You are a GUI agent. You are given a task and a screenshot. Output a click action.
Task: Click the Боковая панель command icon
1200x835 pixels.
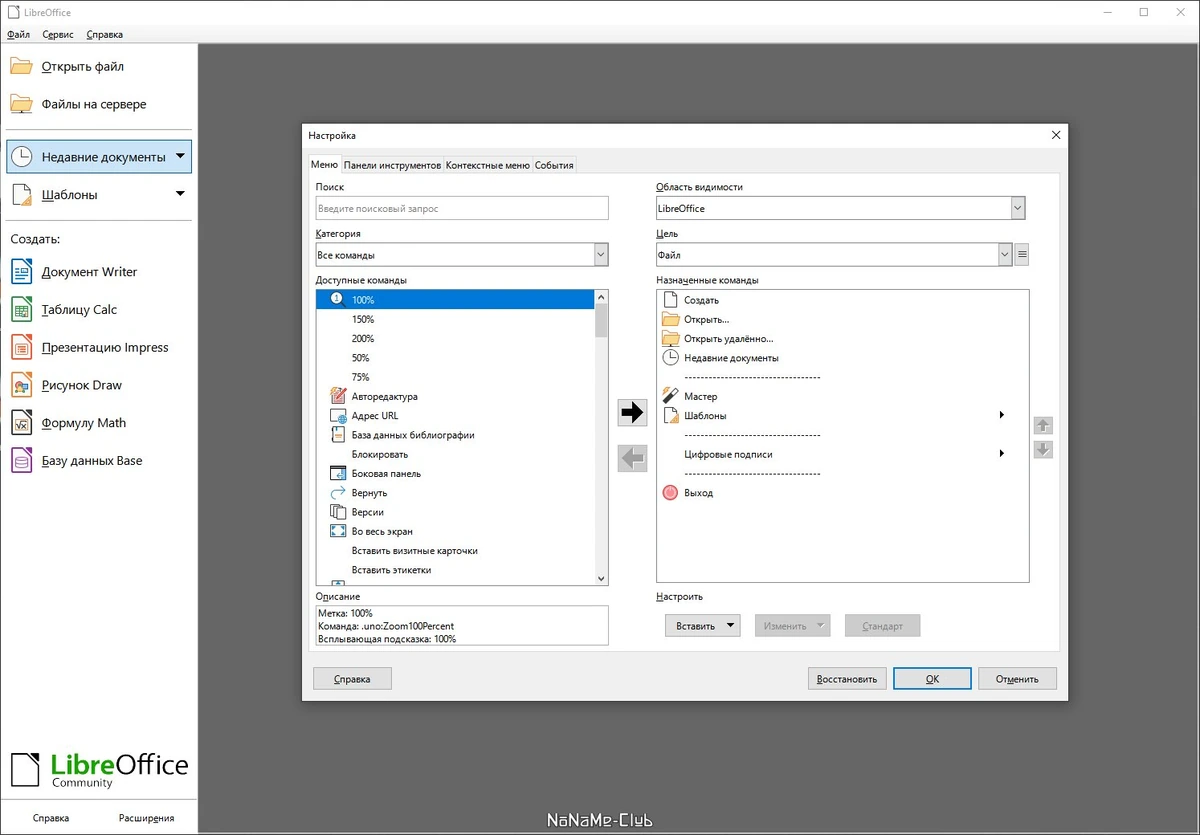(337, 474)
